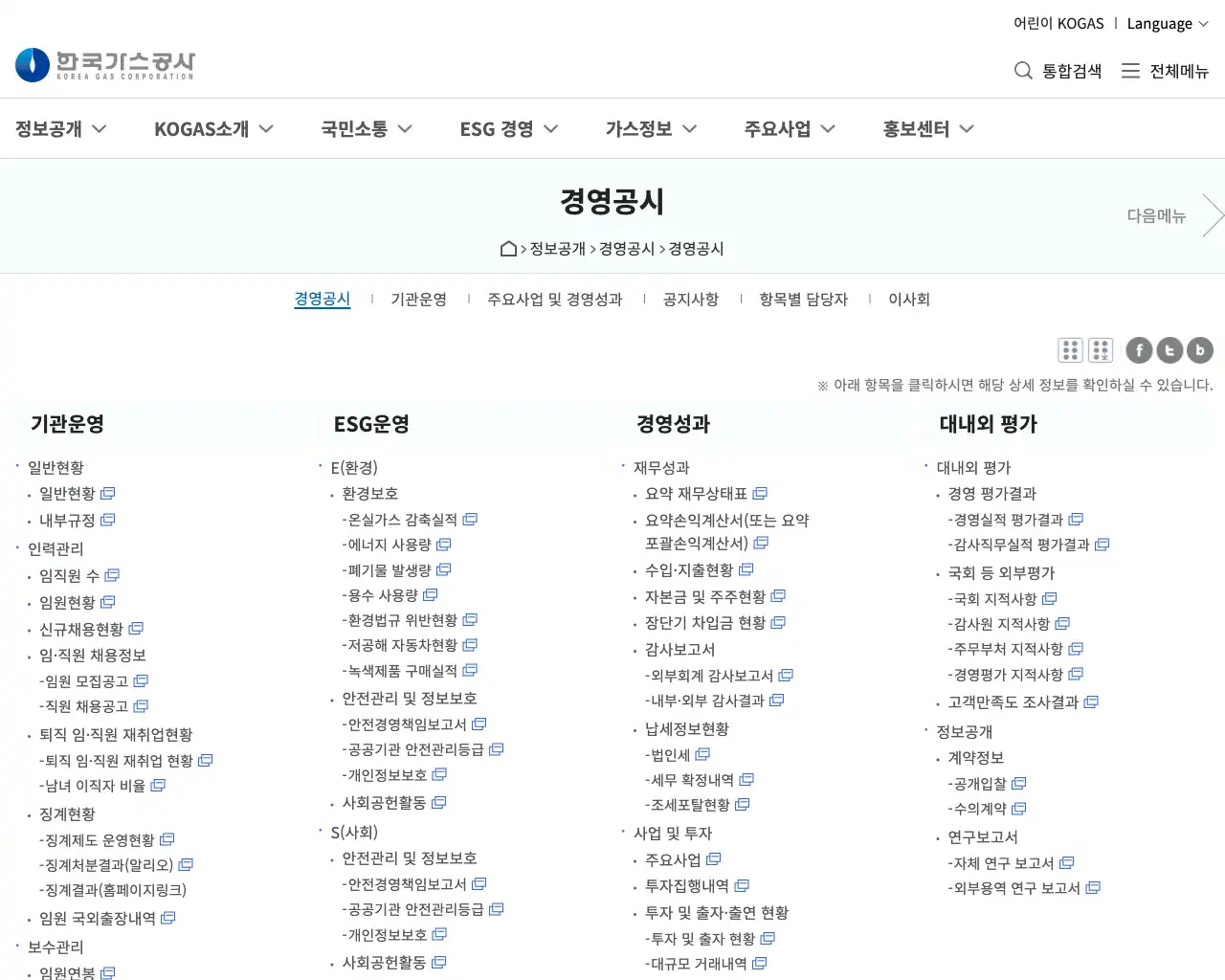The image size is (1225, 980).
Task: Open the Language selector dropdown
Action: (1168, 24)
